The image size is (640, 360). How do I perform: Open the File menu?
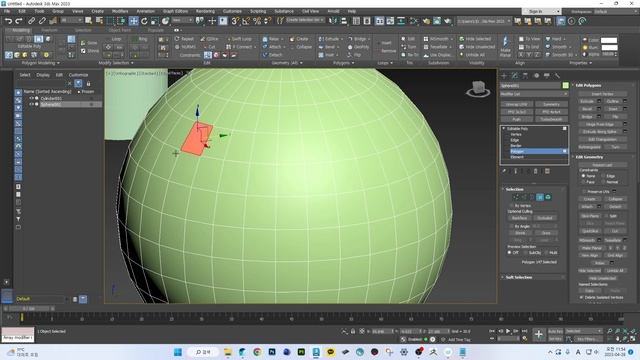click(x=7, y=11)
